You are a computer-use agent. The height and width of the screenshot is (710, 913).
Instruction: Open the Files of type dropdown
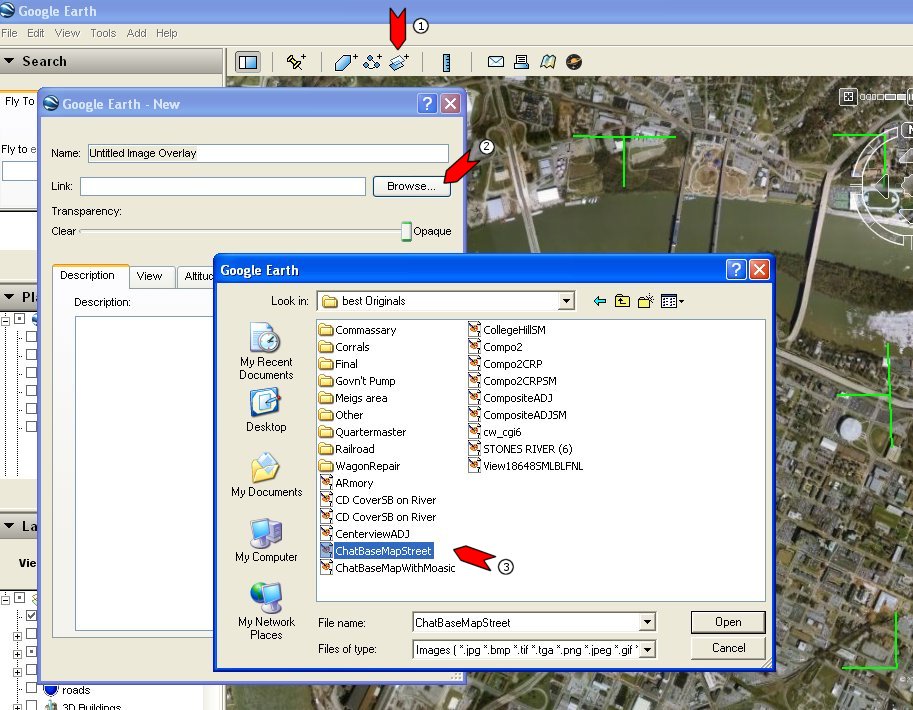pos(648,650)
